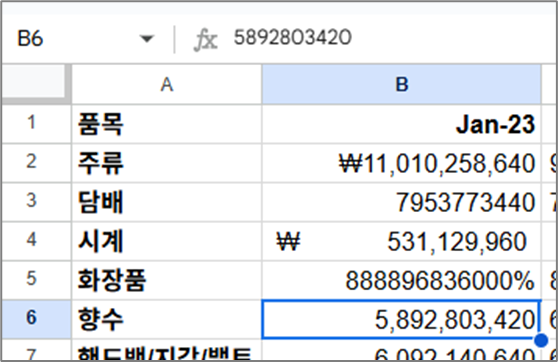This screenshot has width=558, height=362.
Task: Select row 5 header
Action: point(37,280)
